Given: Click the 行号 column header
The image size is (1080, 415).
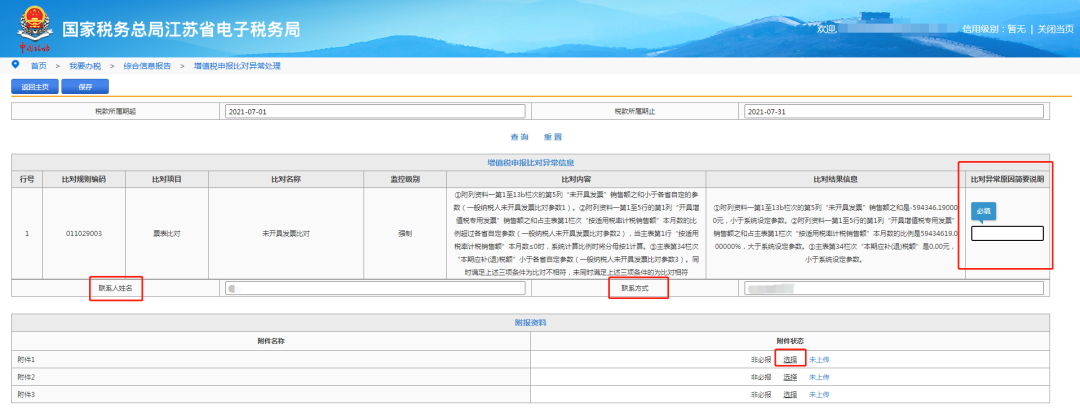Looking at the screenshot, I should click(27, 179).
